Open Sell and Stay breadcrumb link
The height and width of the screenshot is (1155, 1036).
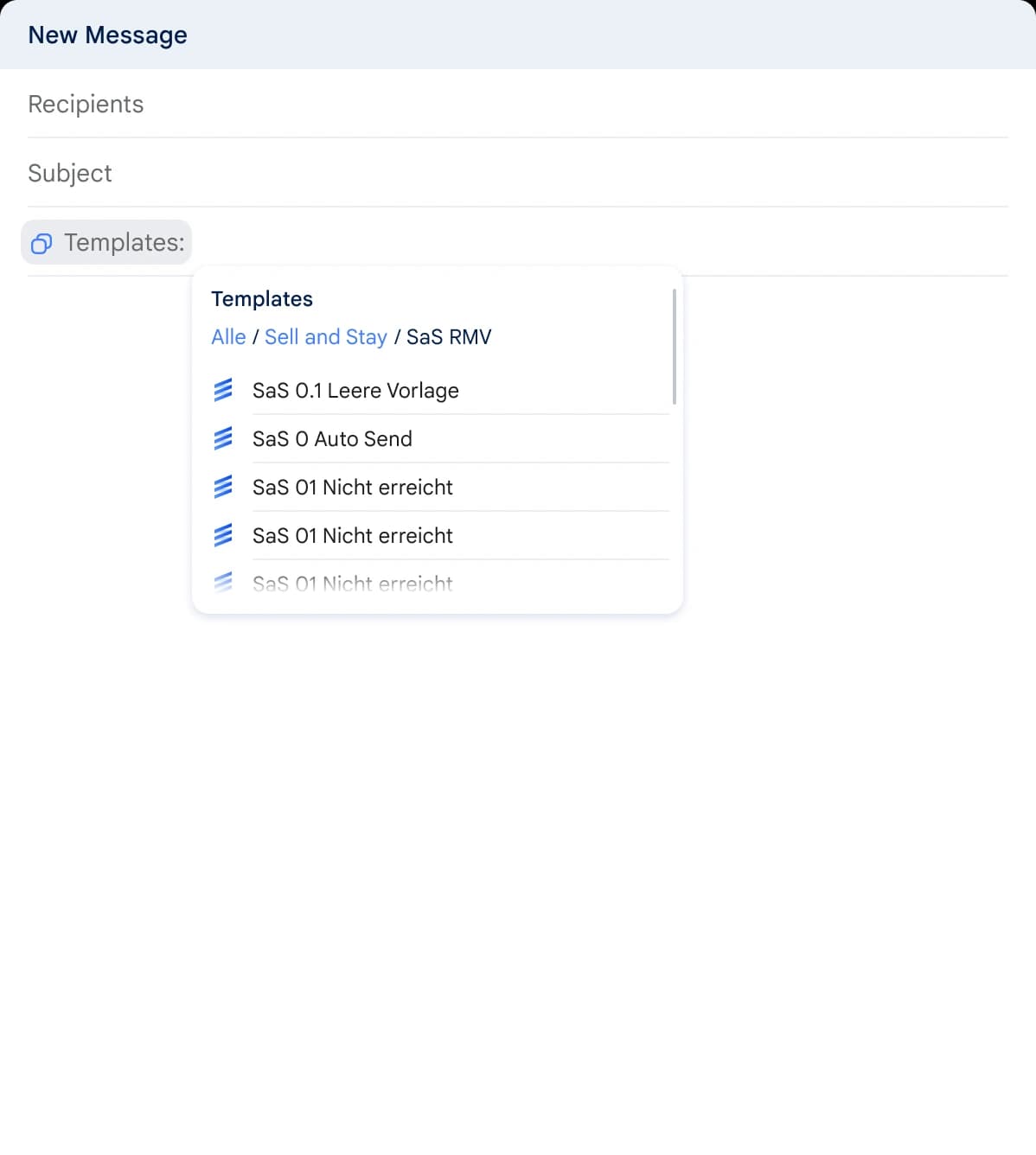pos(326,337)
